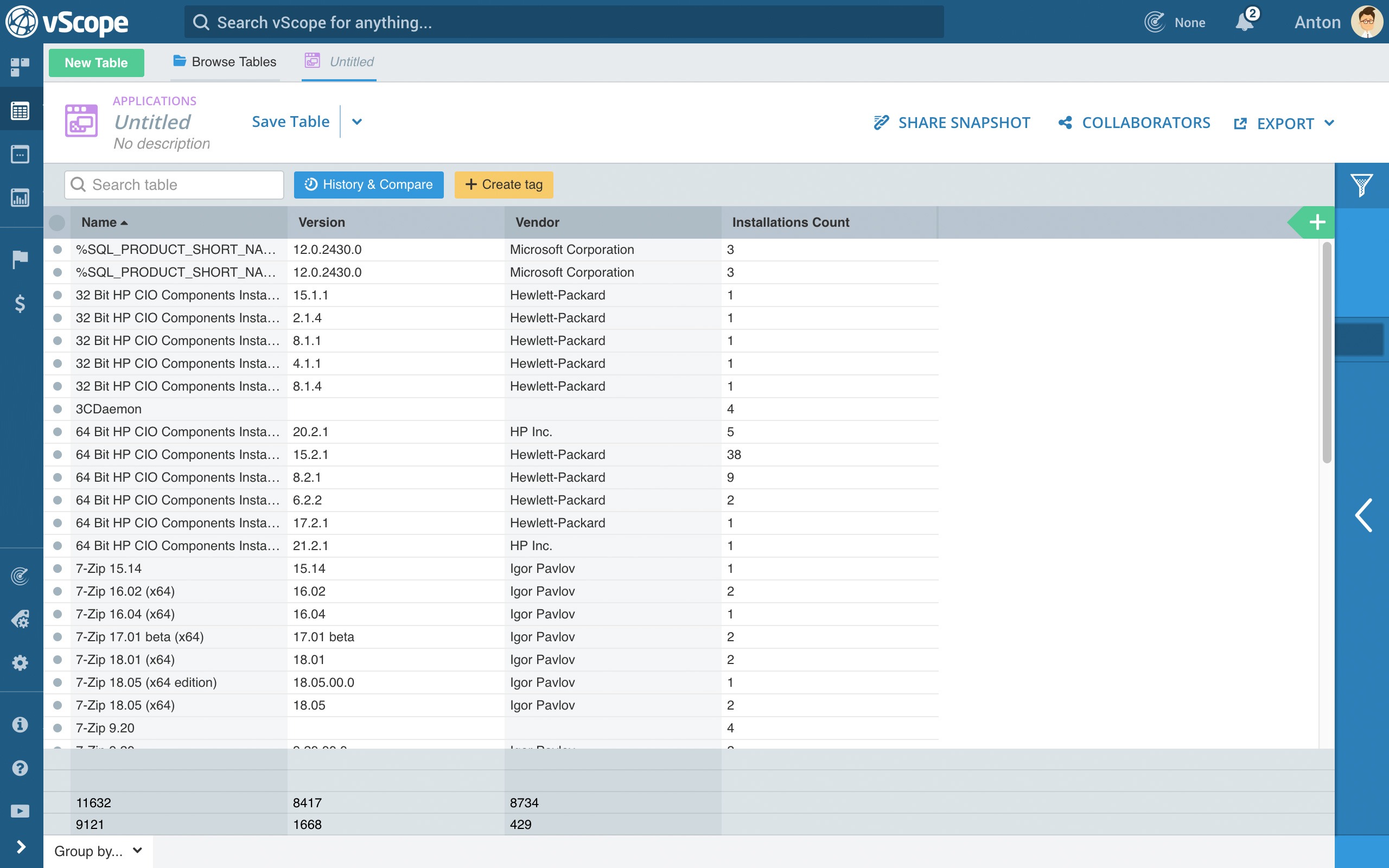Open the info icon in the sidebar
Image resolution: width=1389 pixels, height=868 pixels.
[20, 724]
